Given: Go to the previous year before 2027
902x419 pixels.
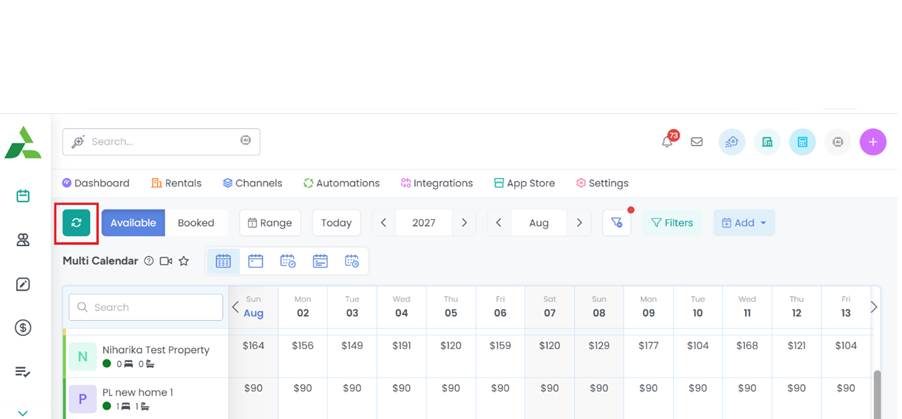Looking at the screenshot, I should pos(383,223).
